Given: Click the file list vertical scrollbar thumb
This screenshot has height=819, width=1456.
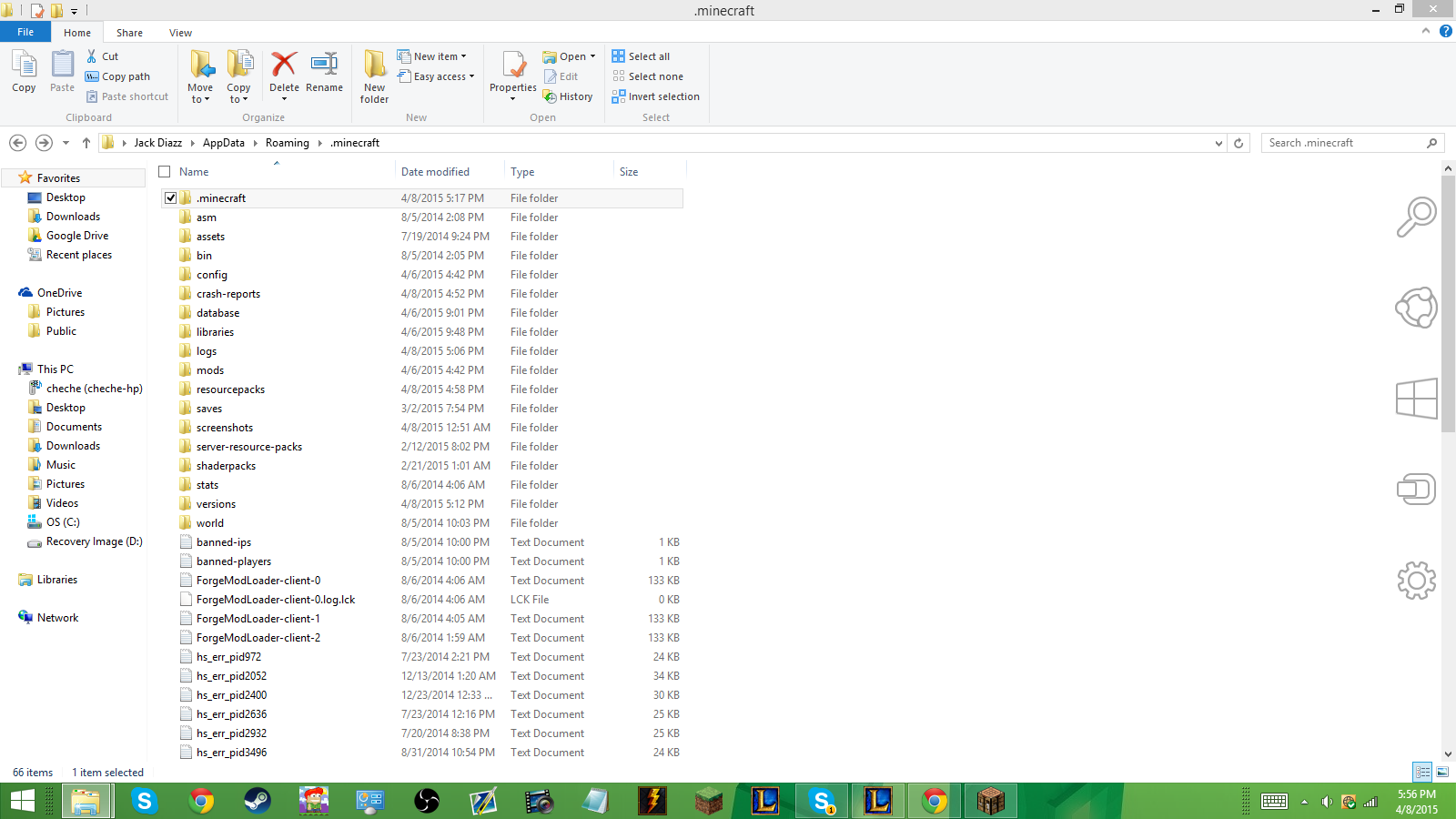Looking at the screenshot, I should (x=1448, y=304).
